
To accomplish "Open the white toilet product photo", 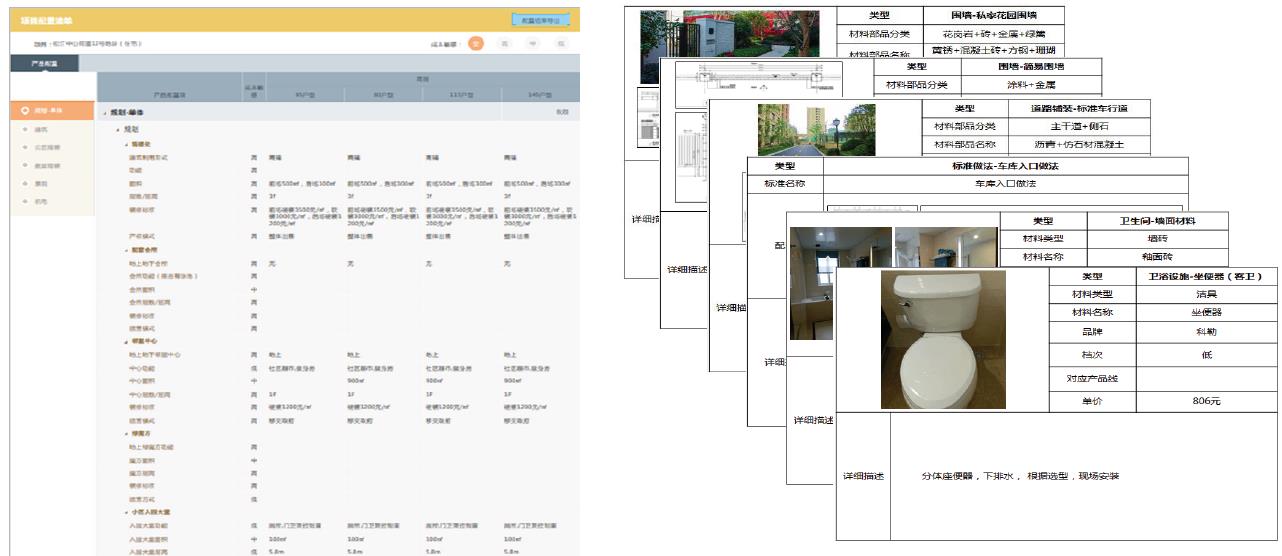I will 929,338.
